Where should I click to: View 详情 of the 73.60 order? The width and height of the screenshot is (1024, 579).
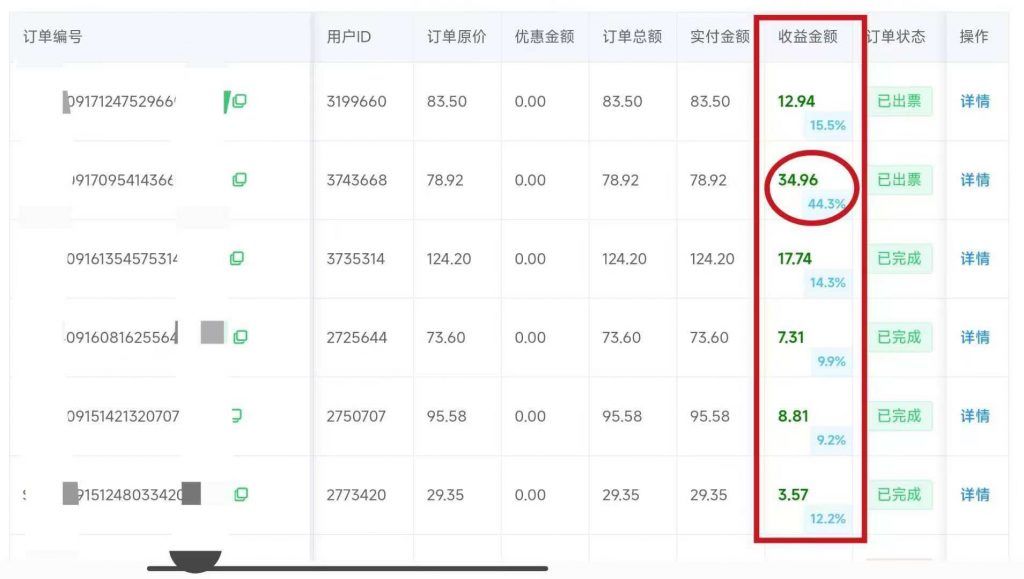tap(974, 337)
